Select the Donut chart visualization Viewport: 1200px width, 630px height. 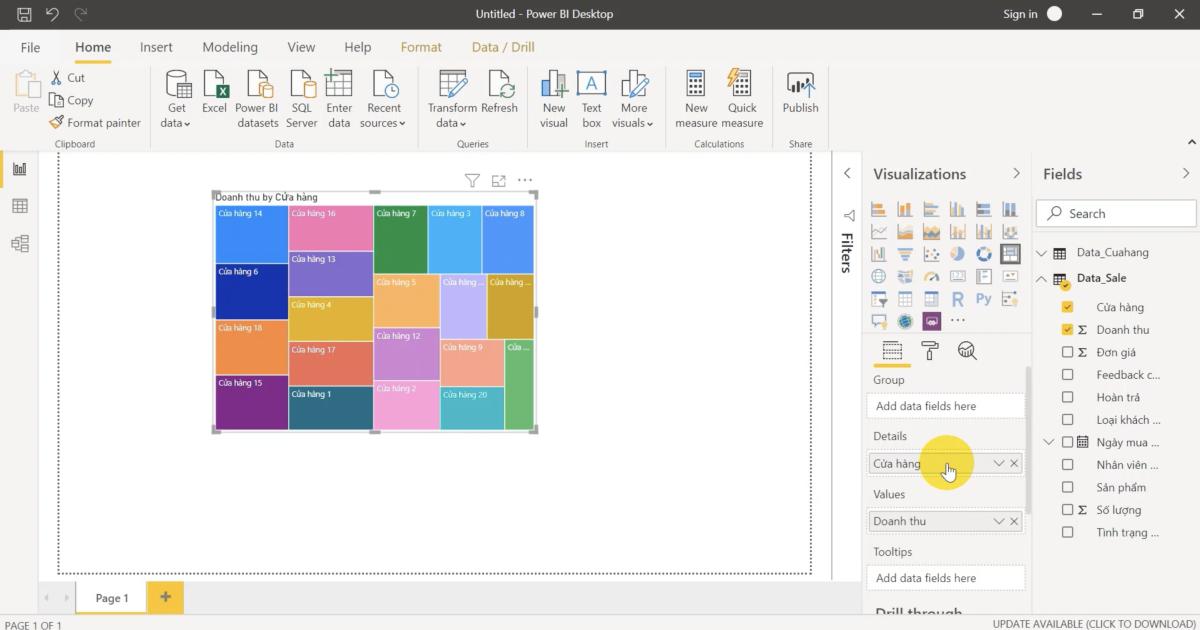(984, 253)
